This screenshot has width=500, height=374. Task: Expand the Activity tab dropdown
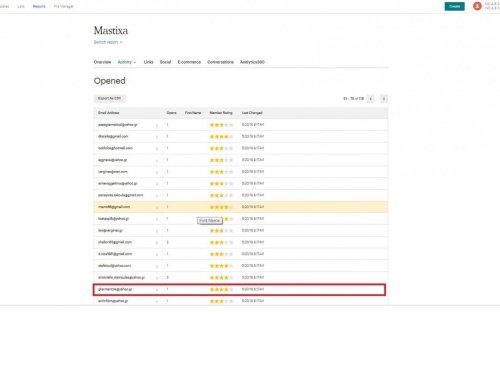pos(127,62)
